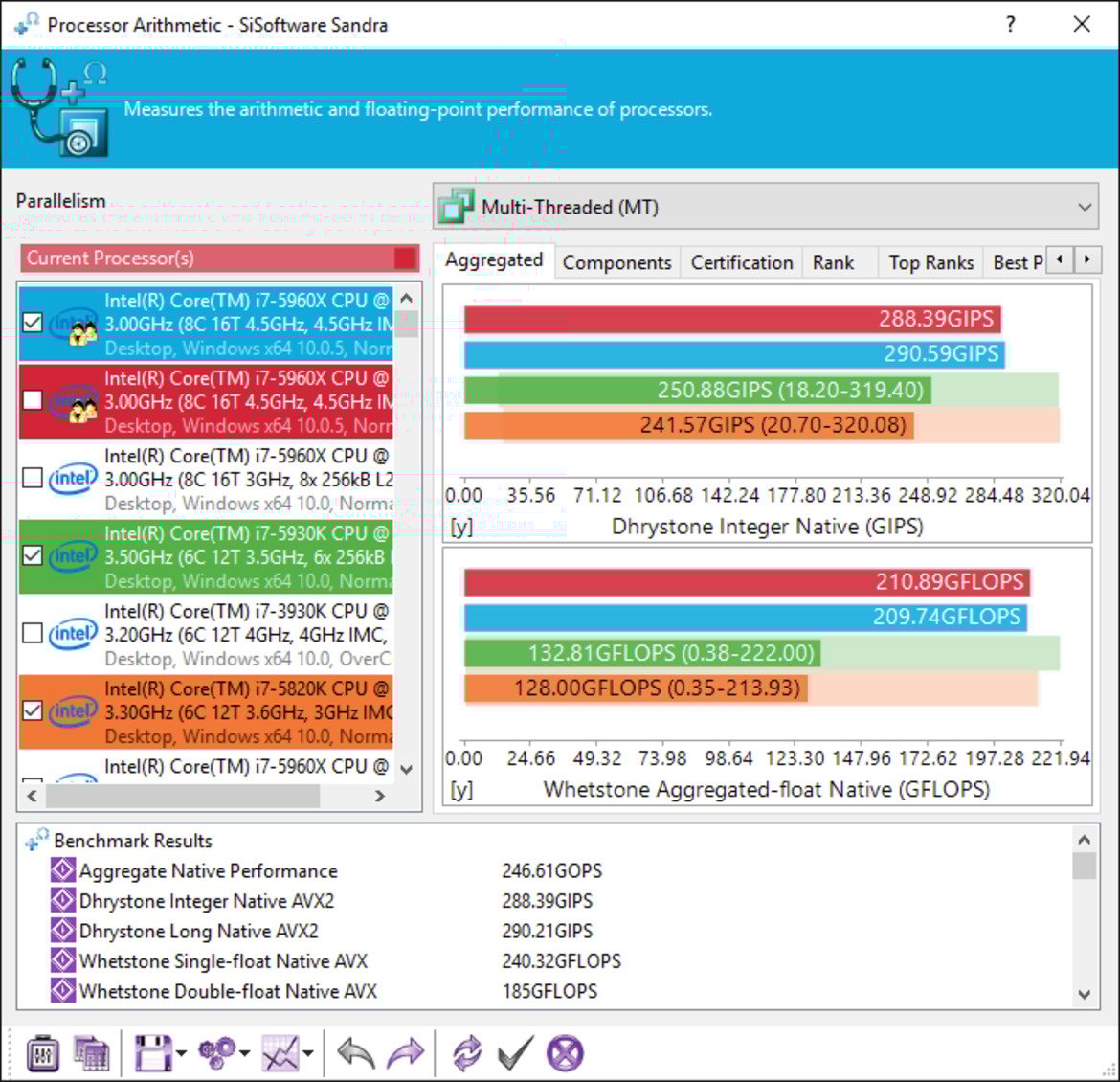
Task: Click the orange 128.00GFLOPS bar
Action: point(636,688)
